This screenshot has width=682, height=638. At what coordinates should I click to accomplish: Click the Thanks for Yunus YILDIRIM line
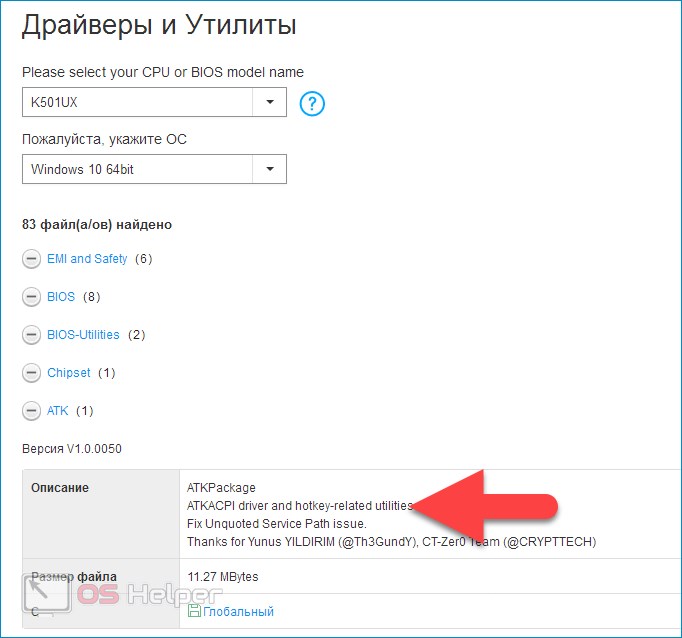click(x=391, y=541)
